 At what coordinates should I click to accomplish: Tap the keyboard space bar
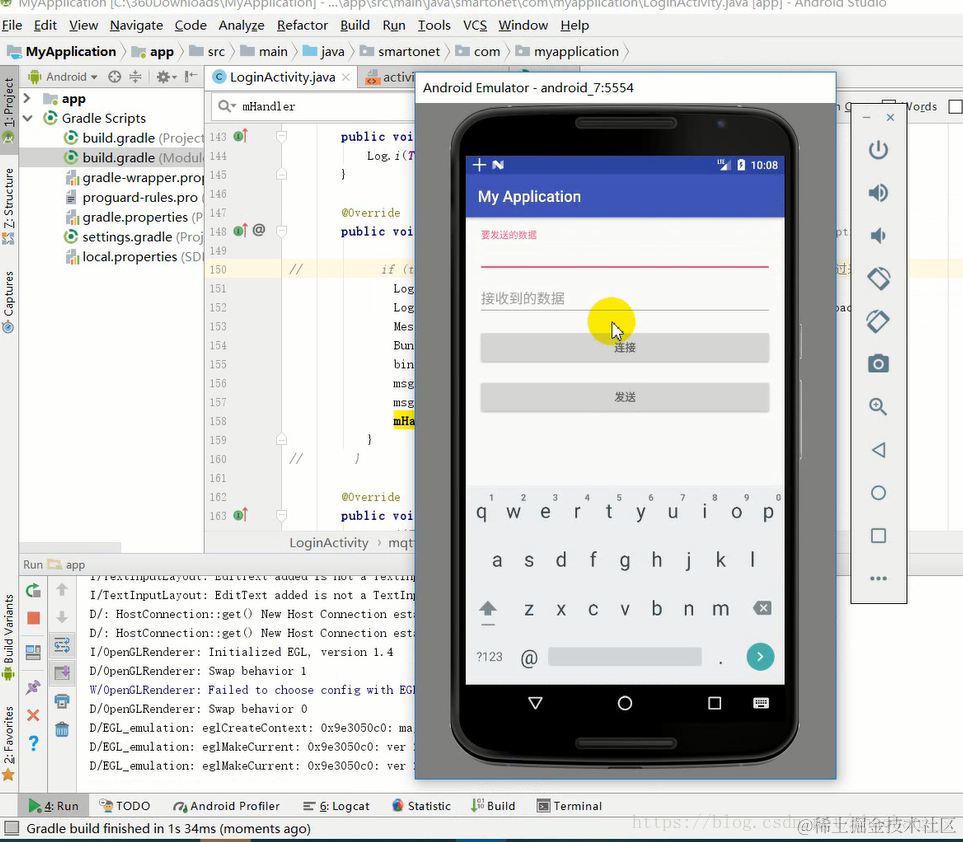(x=625, y=657)
